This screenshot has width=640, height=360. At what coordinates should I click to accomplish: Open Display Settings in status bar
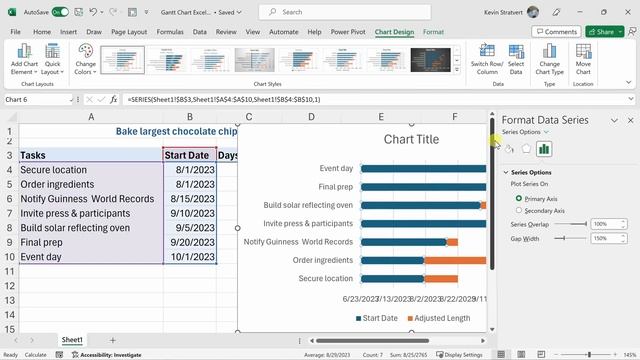click(x=459, y=355)
